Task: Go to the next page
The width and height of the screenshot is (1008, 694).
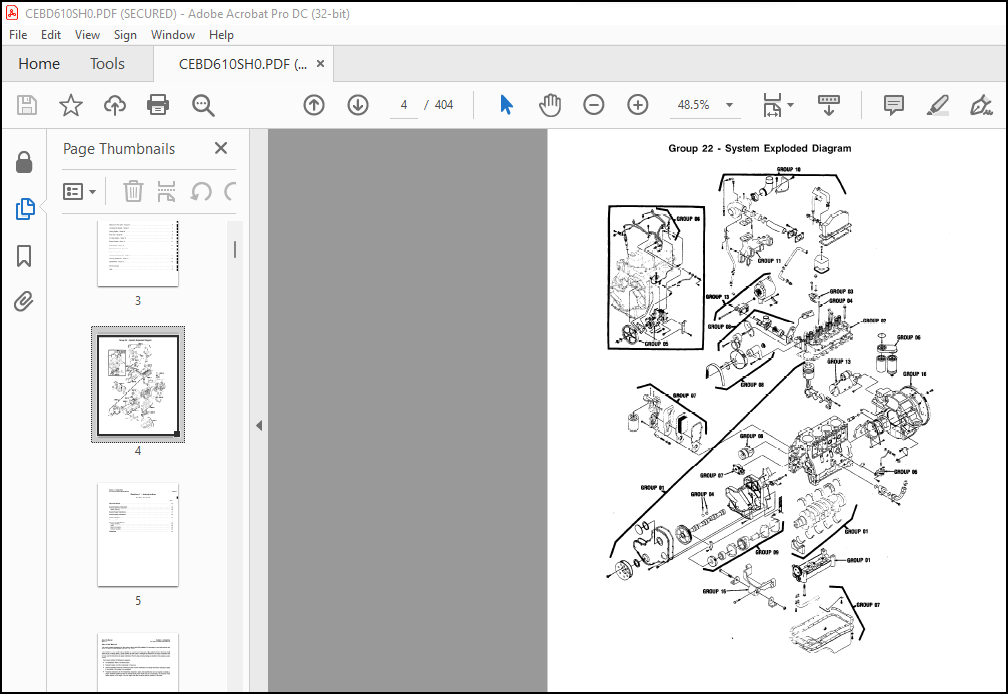Action: (x=358, y=105)
